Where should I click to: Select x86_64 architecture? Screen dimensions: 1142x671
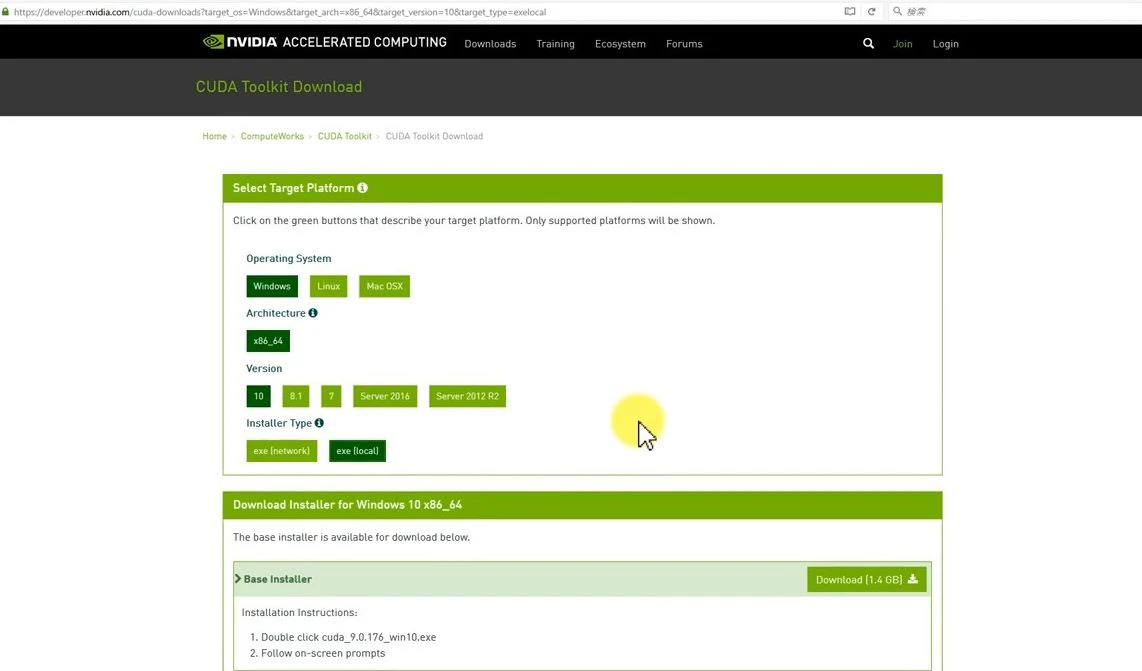pyautogui.click(x=268, y=341)
